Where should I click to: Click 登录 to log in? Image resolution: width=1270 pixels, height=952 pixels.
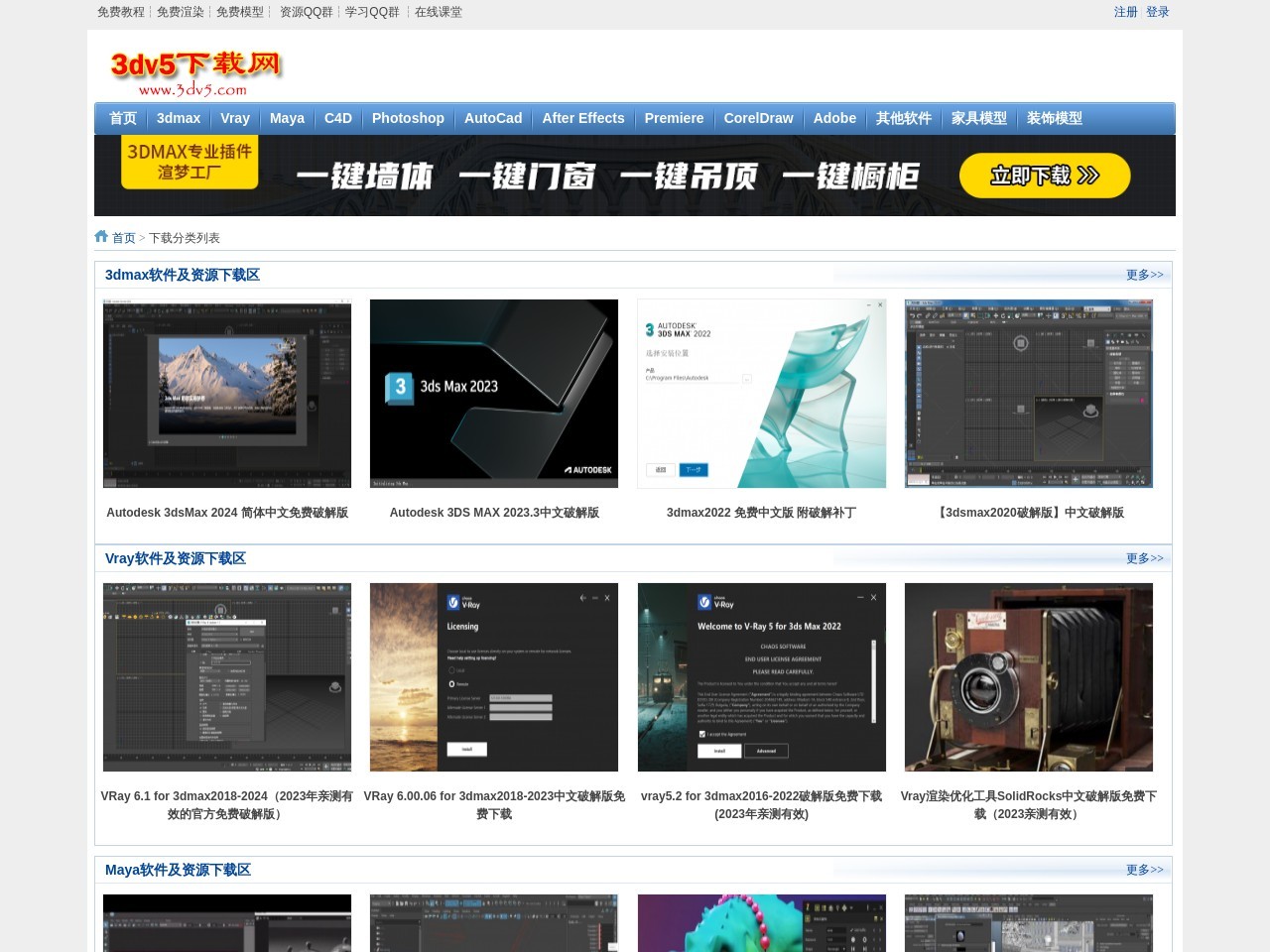point(1158,12)
